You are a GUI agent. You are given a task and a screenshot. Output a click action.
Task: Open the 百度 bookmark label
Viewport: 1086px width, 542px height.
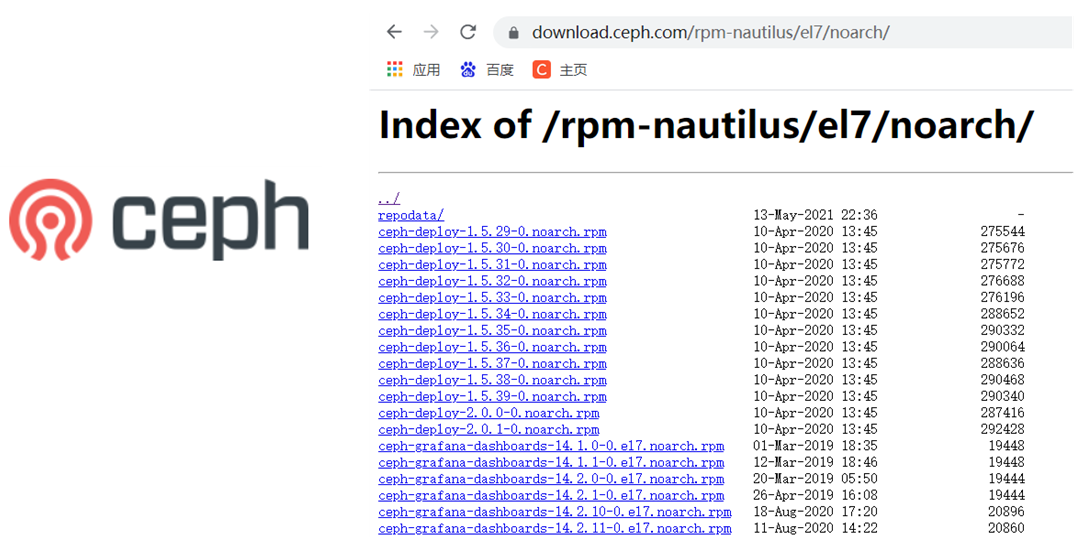click(x=499, y=70)
